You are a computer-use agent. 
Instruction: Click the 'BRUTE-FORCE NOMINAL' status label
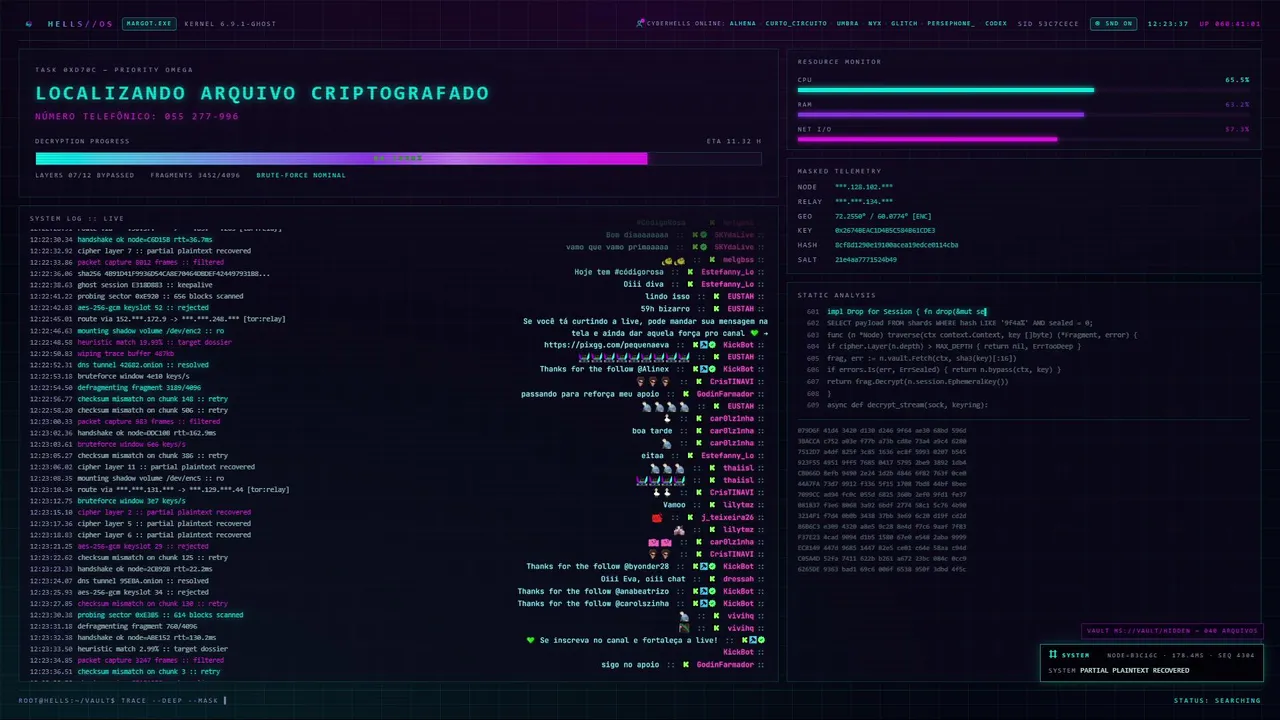(301, 175)
